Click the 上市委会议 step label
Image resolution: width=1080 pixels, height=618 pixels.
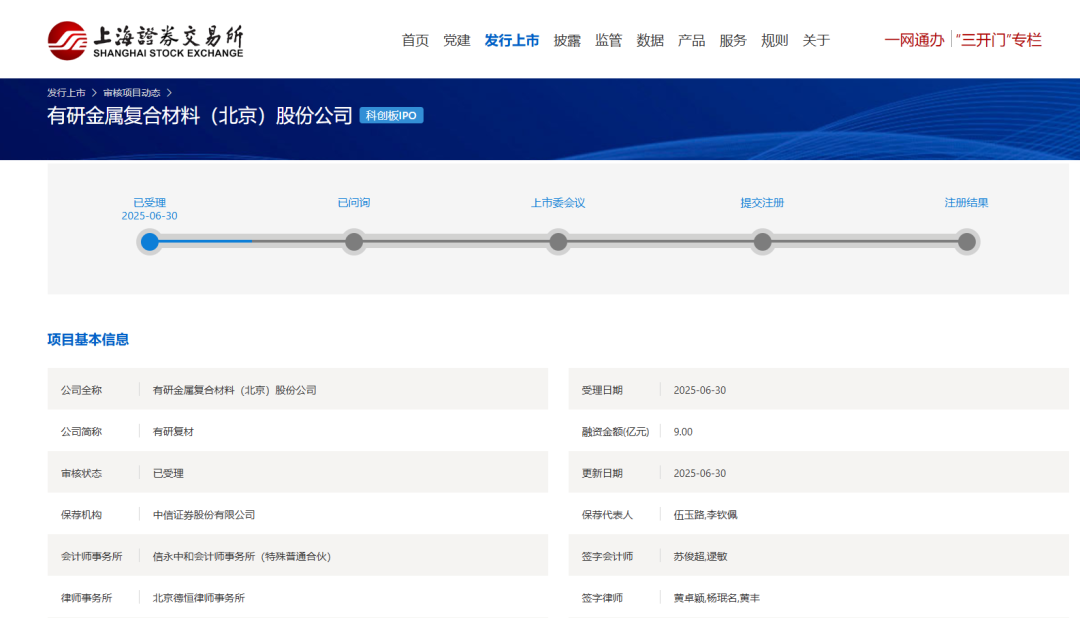(x=558, y=203)
